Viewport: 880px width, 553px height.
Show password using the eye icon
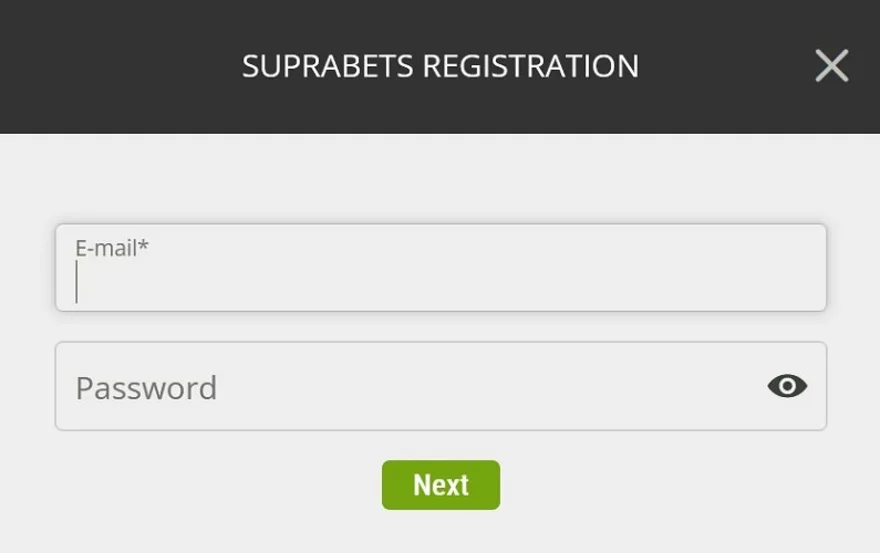[x=787, y=386]
